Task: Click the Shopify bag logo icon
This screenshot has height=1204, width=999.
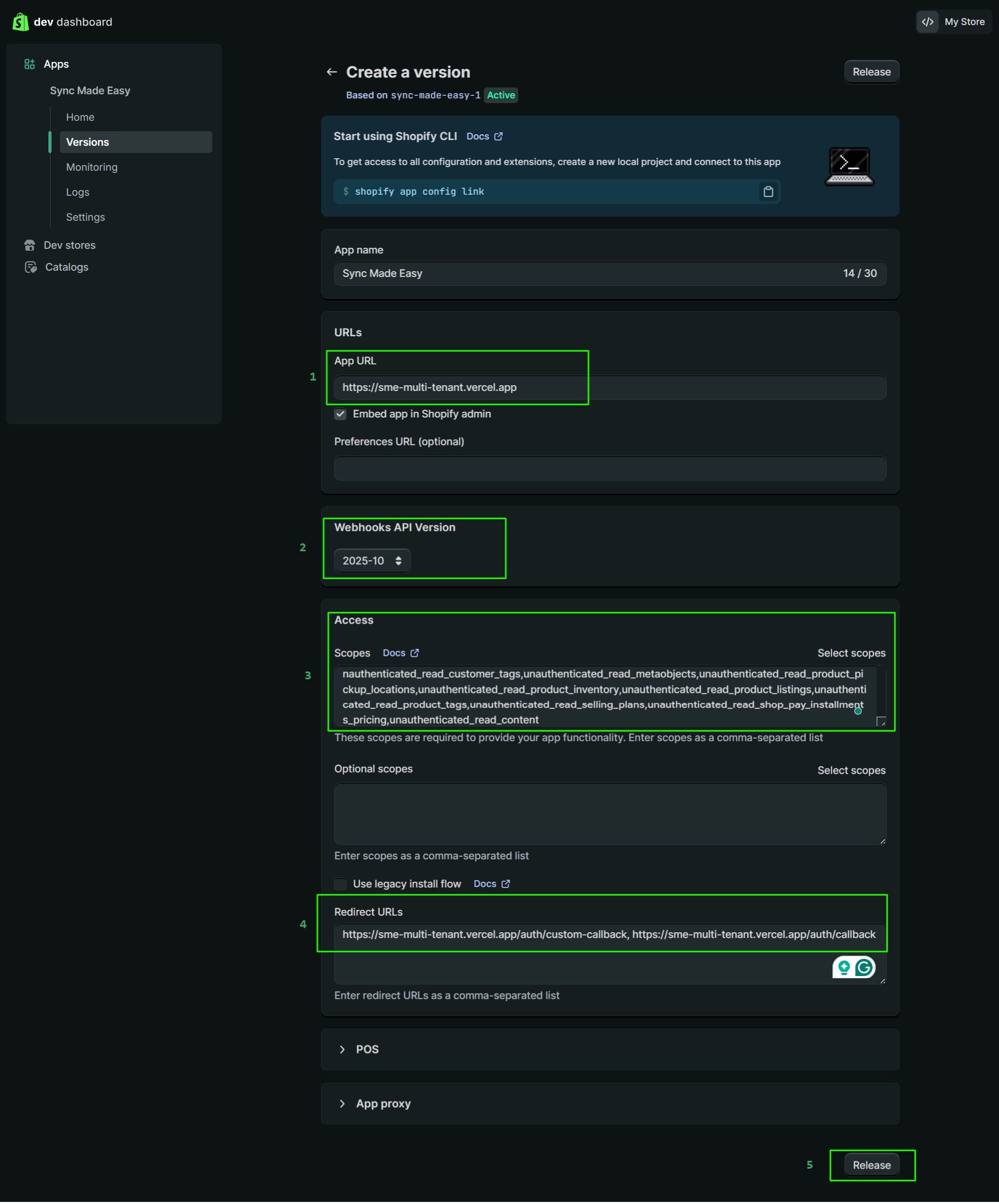Action: [x=21, y=22]
